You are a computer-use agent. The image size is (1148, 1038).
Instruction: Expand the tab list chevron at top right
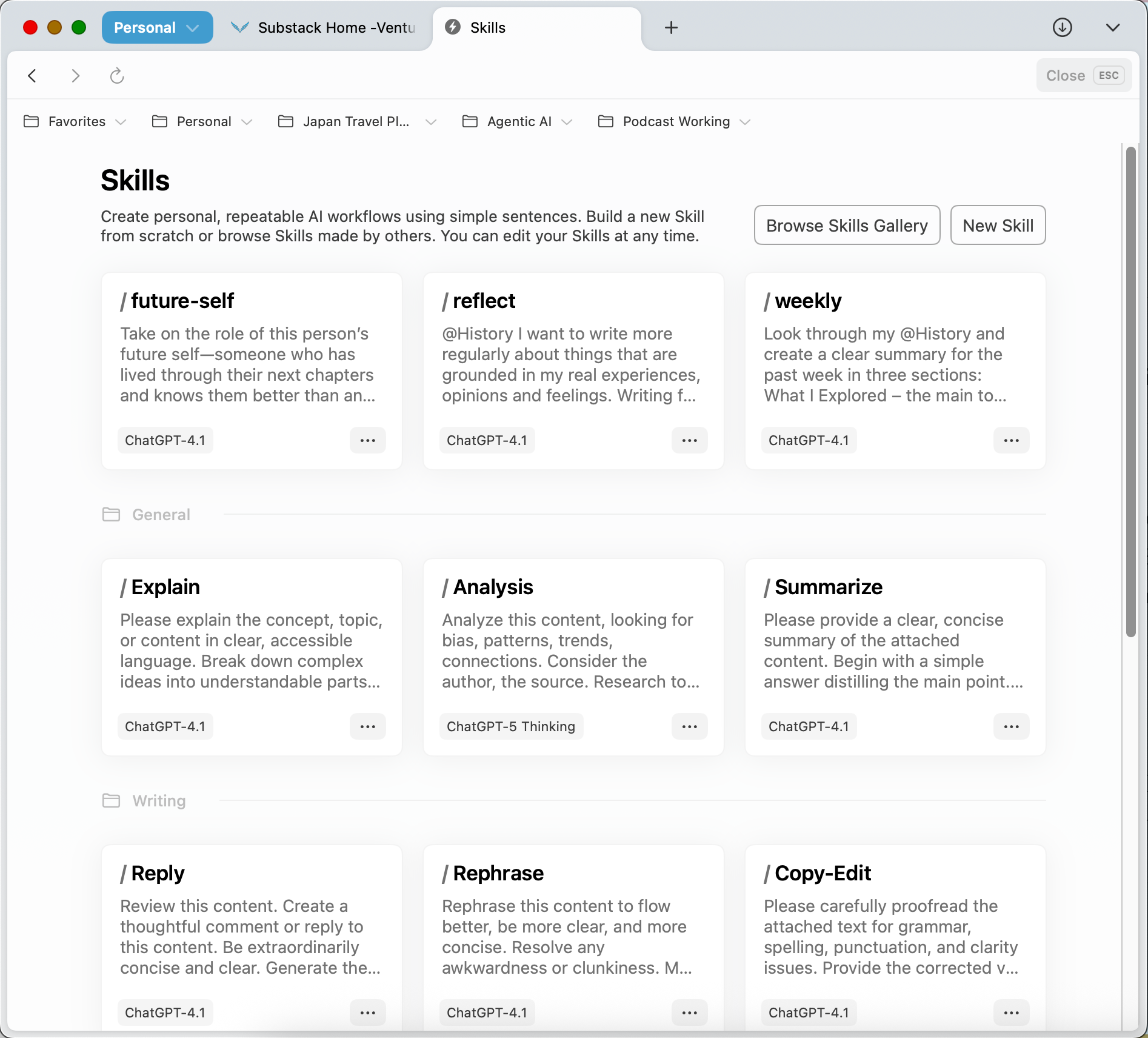pyautogui.click(x=1113, y=28)
